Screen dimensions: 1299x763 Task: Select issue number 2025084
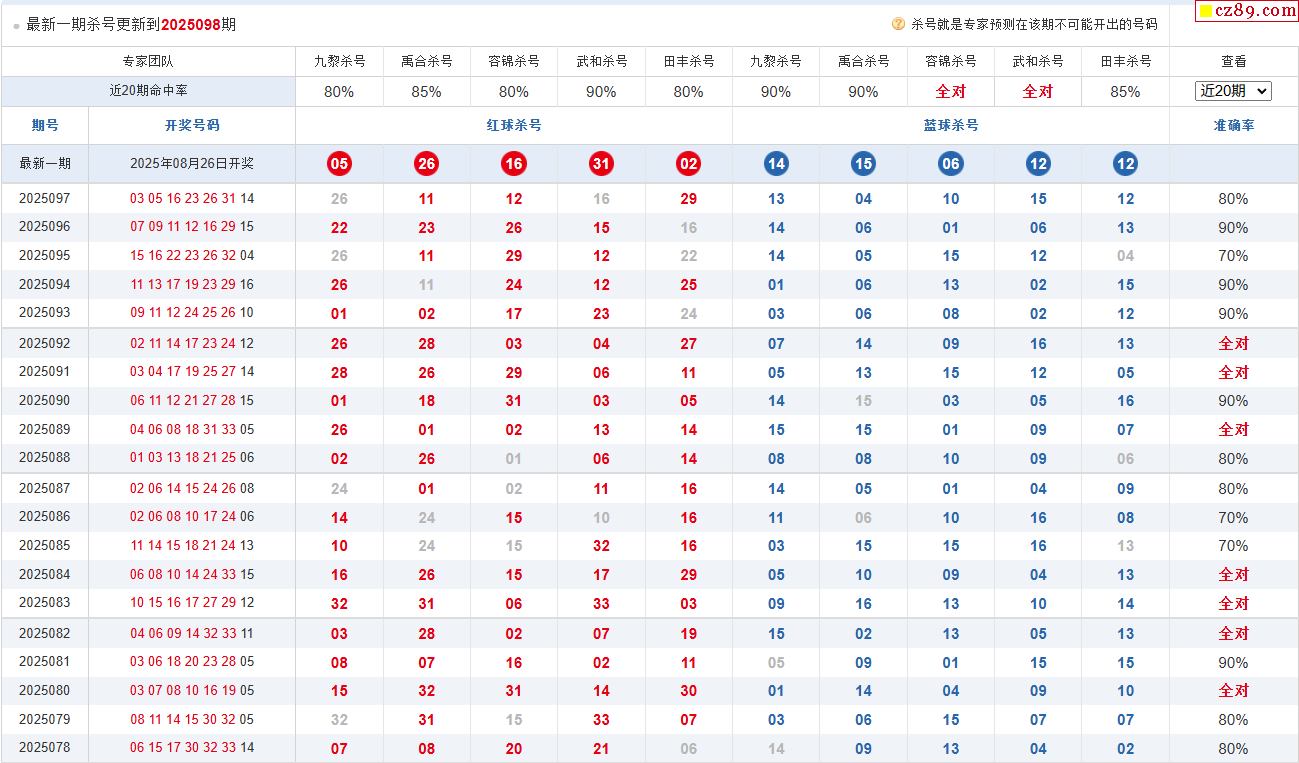coord(45,575)
